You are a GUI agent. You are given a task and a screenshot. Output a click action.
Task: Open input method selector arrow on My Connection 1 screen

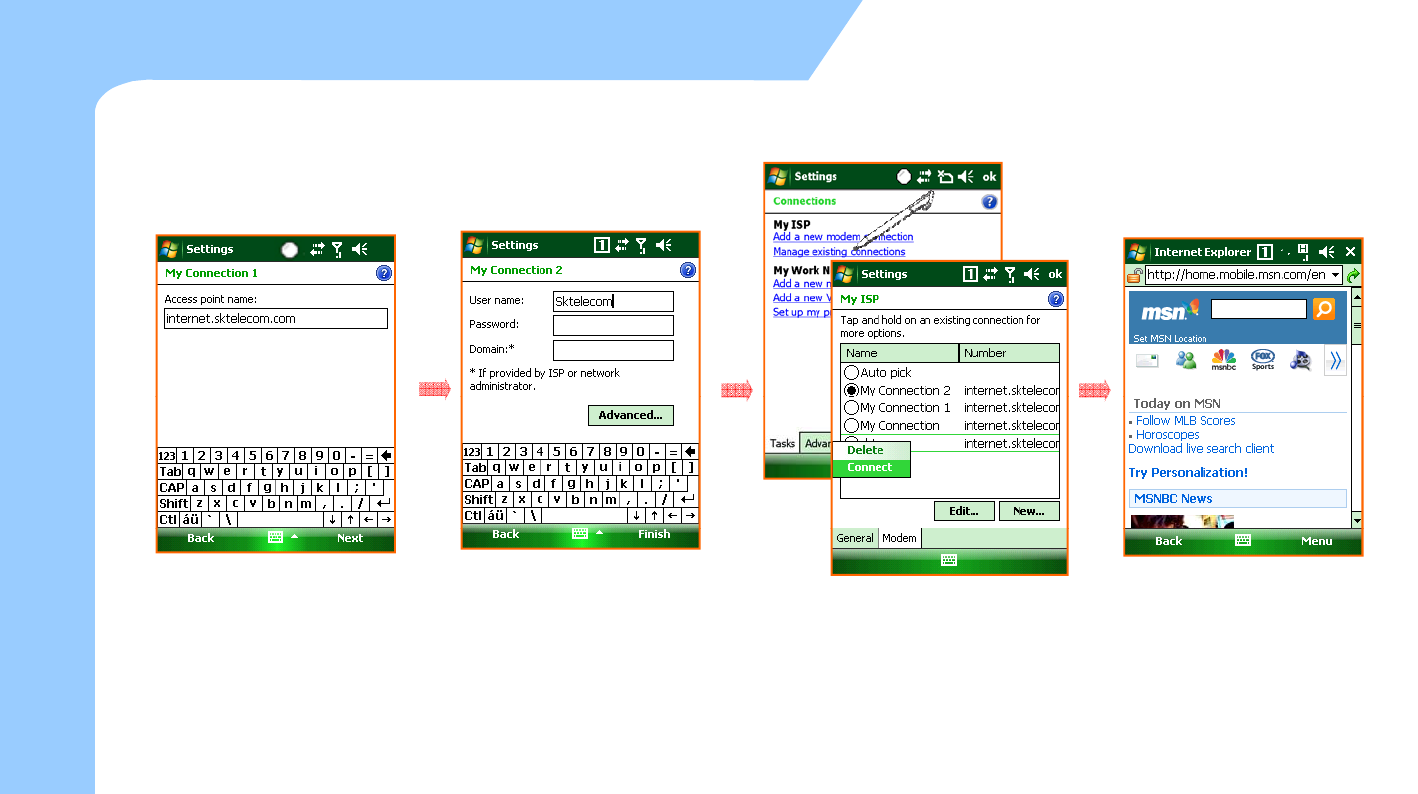pyautogui.click(x=294, y=537)
